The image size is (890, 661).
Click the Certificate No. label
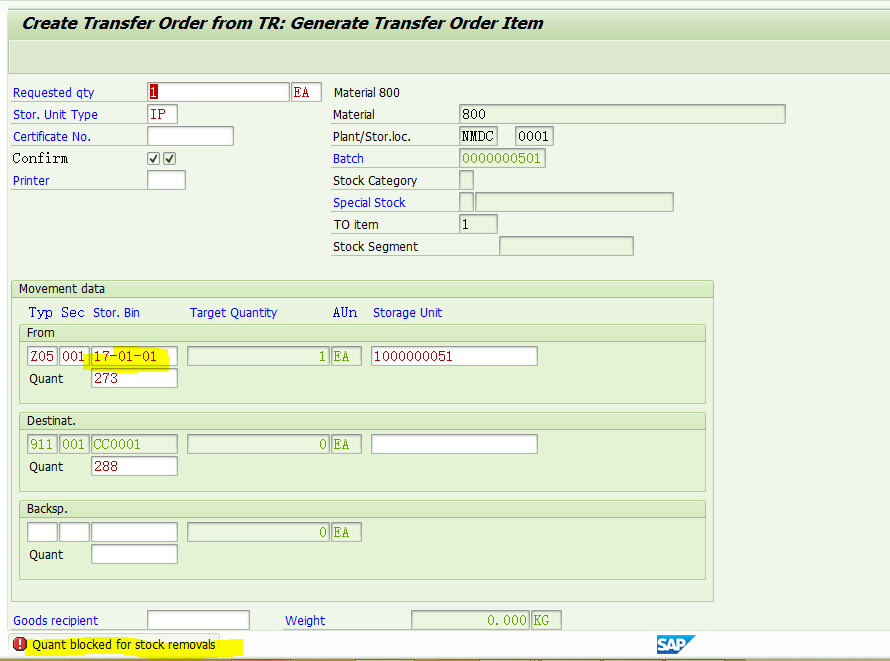(52, 137)
